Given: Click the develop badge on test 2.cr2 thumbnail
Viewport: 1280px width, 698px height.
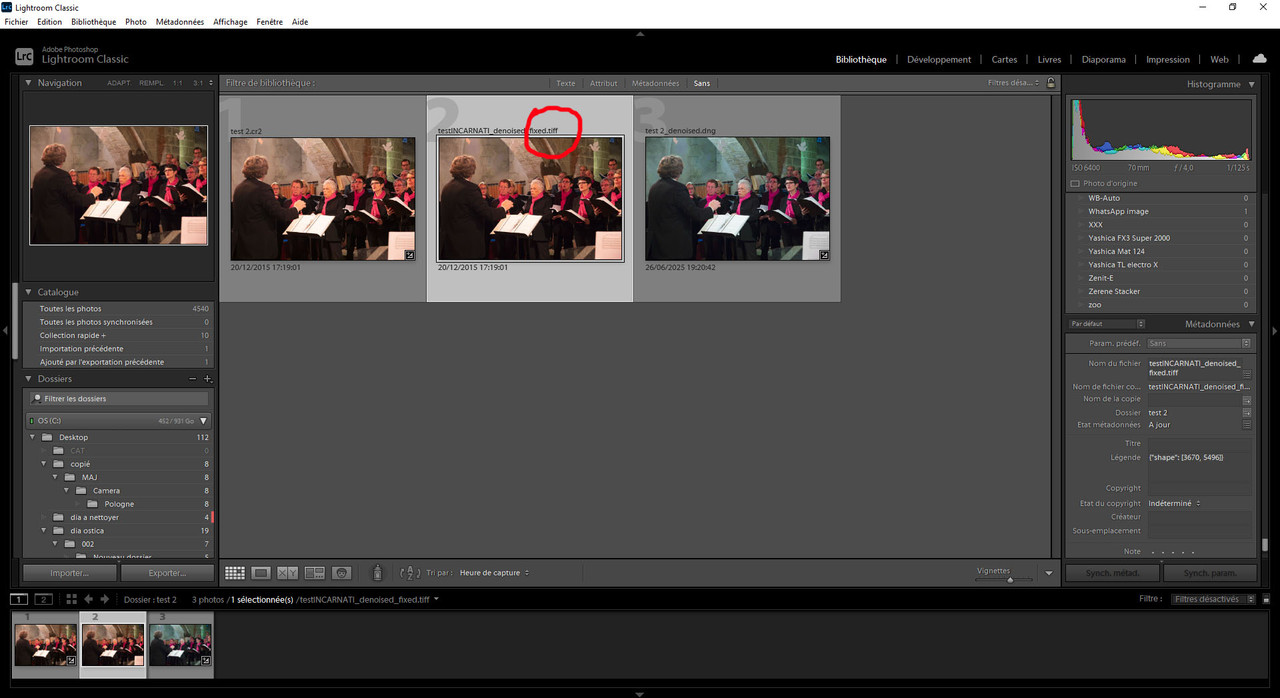Looking at the screenshot, I should point(410,255).
